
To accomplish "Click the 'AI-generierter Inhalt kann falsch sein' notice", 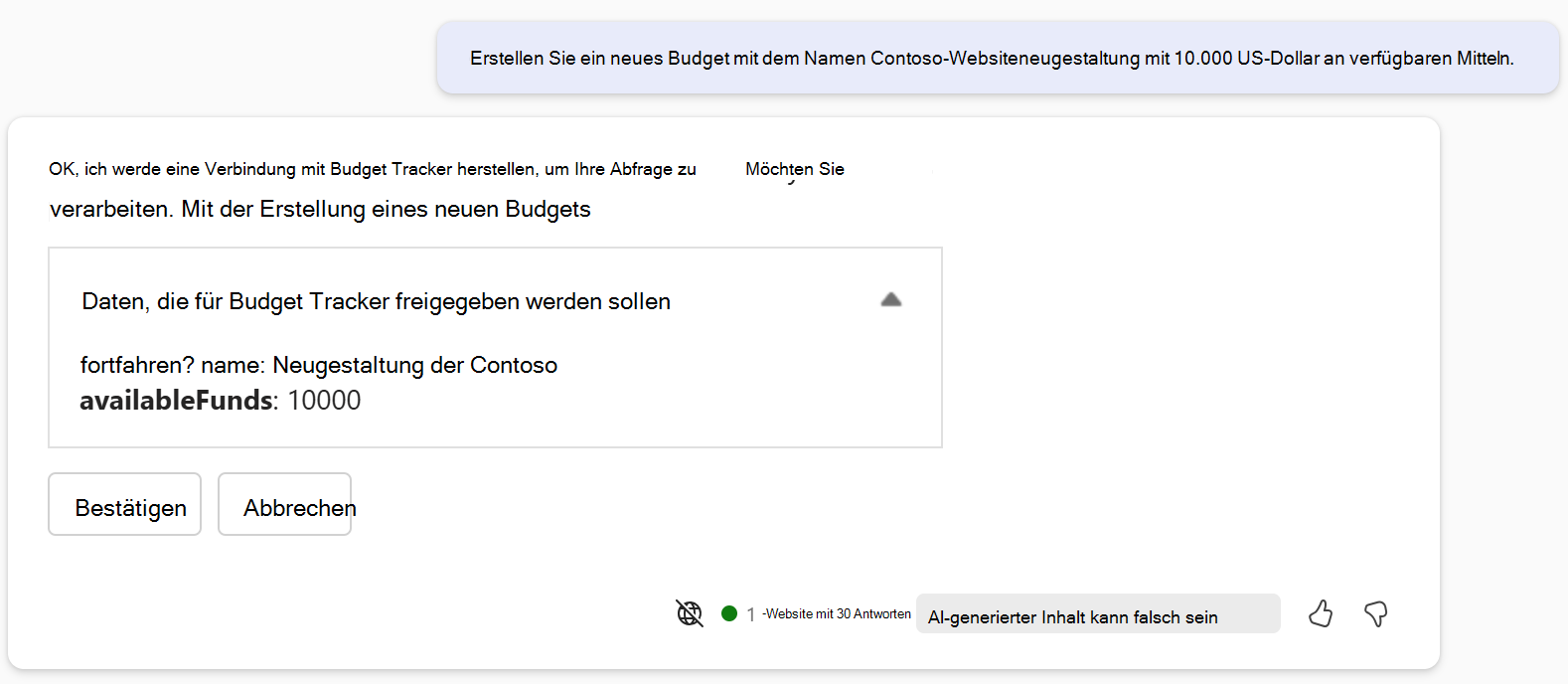I will 1098,614.
